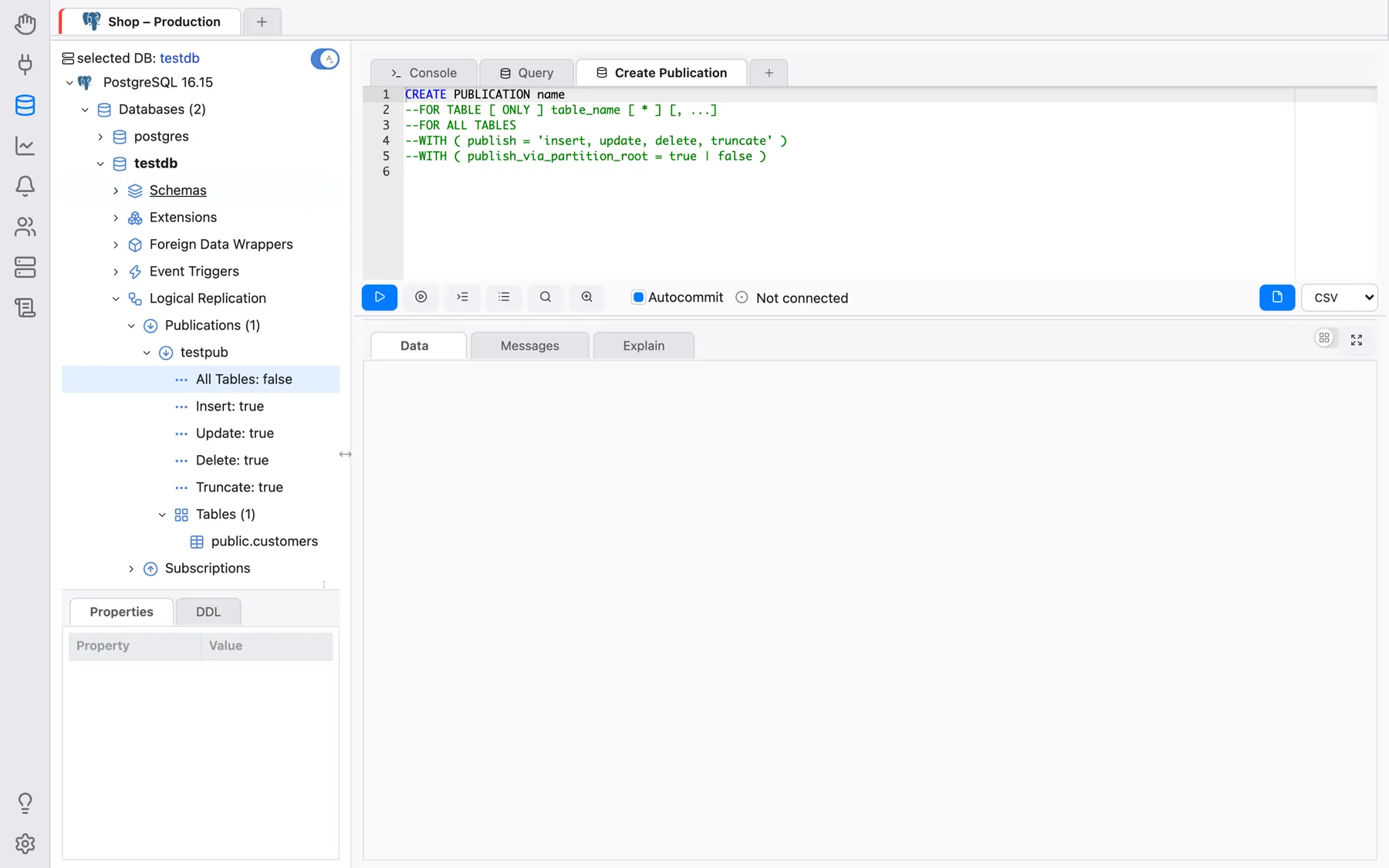This screenshot has height=868, width=1389.
Task: Switch to the DDL tab
Action: pos(208,612)
